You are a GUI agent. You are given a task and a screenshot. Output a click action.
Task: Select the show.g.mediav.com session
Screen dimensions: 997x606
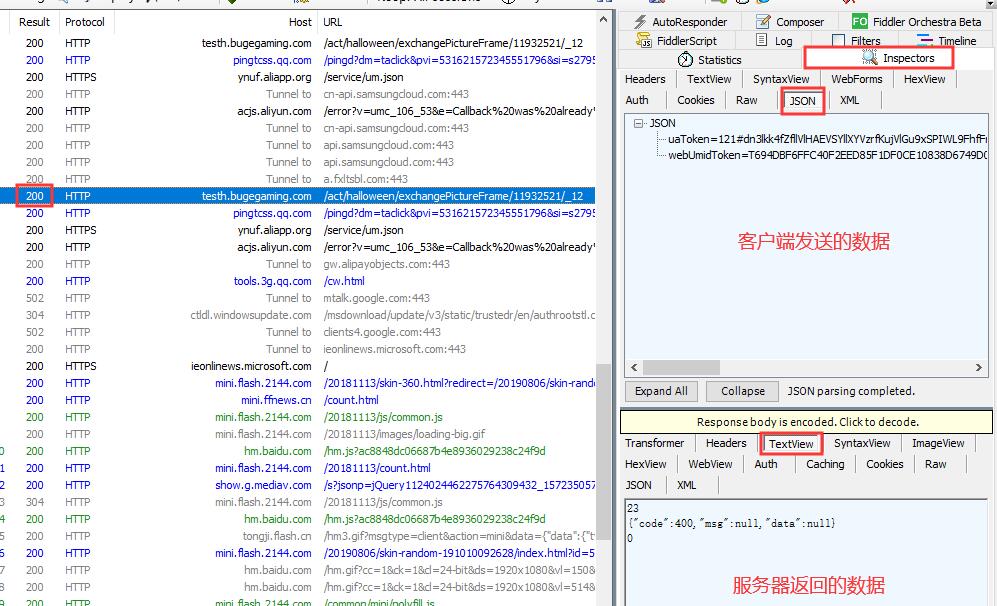pos(298,485)
